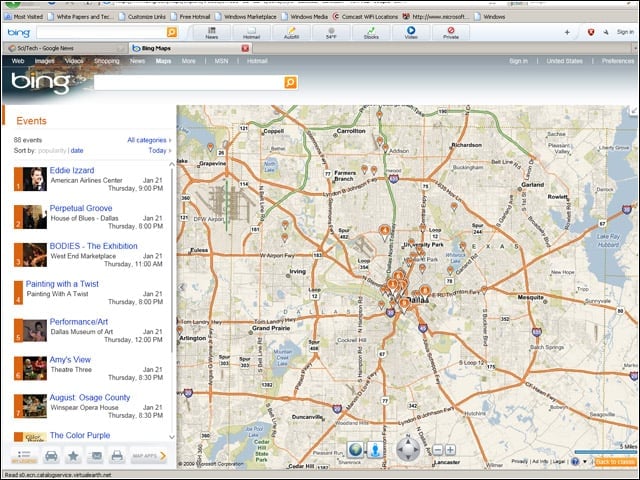Open the Painting with a Twist event
Screen dimensions: 640x480
[62, 284]
